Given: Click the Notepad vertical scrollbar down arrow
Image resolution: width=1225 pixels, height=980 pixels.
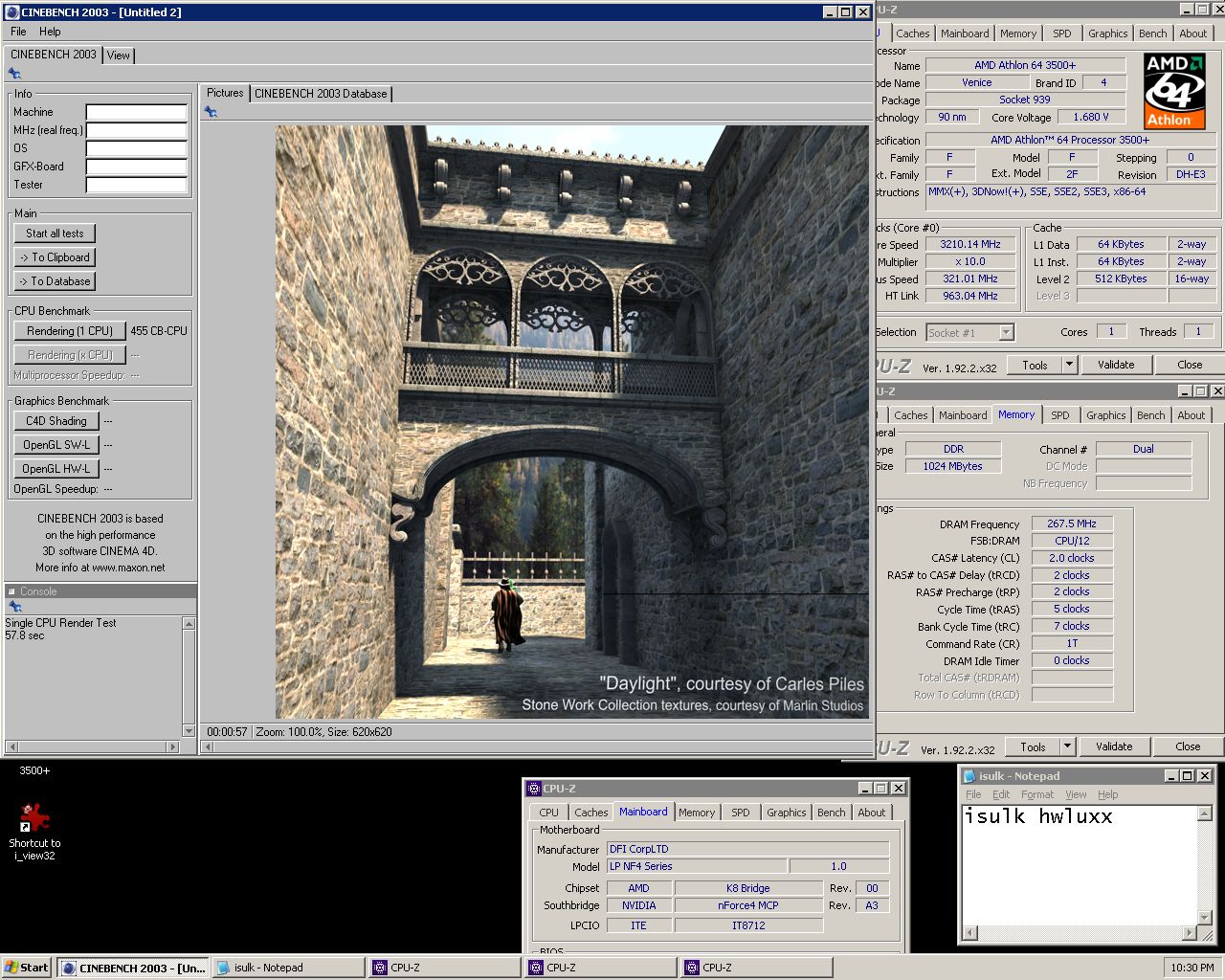Looking at the screenshot, I should click(x=1204, y=918).
